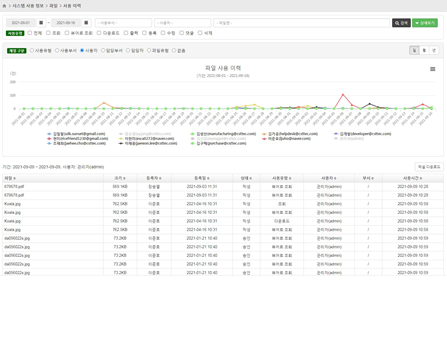Open the 파일 breadcrumb link
The height and width of the screenshot is (362, 447).
click(x=53, y=6)
